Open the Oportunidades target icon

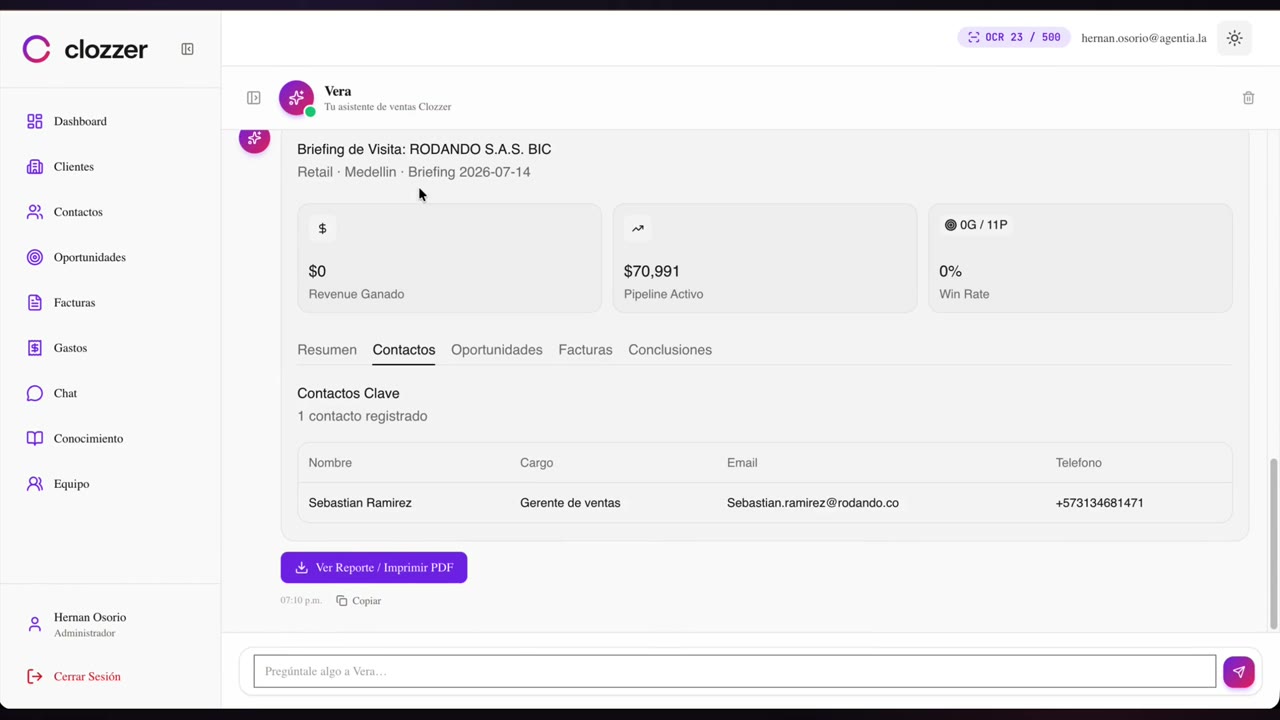pos(35,257)
